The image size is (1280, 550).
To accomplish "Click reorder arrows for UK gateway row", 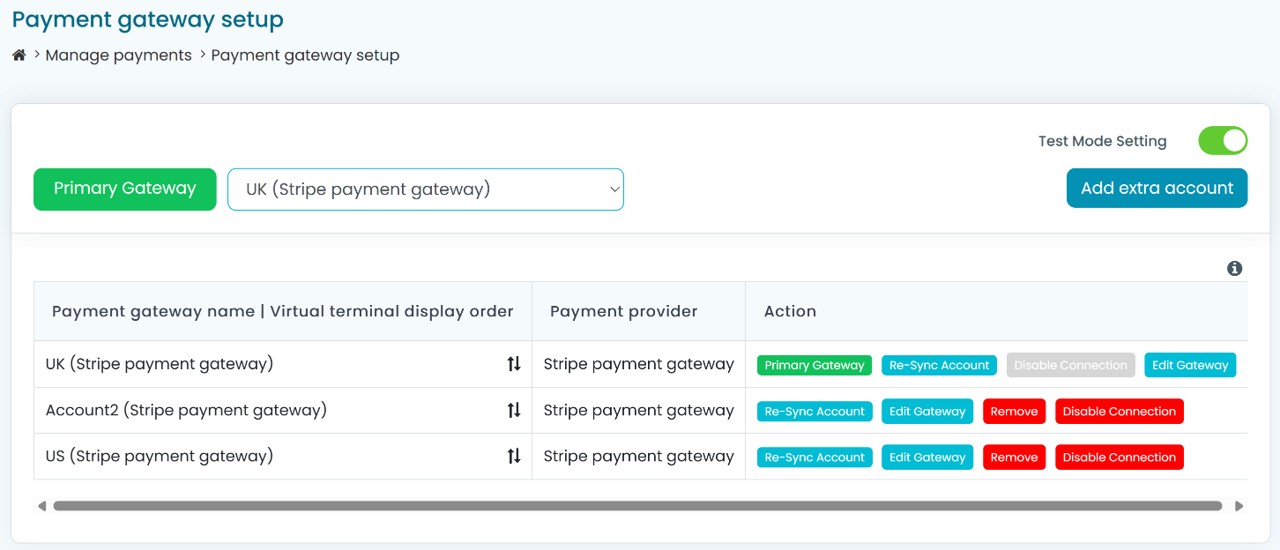I will tap(514, 364).
